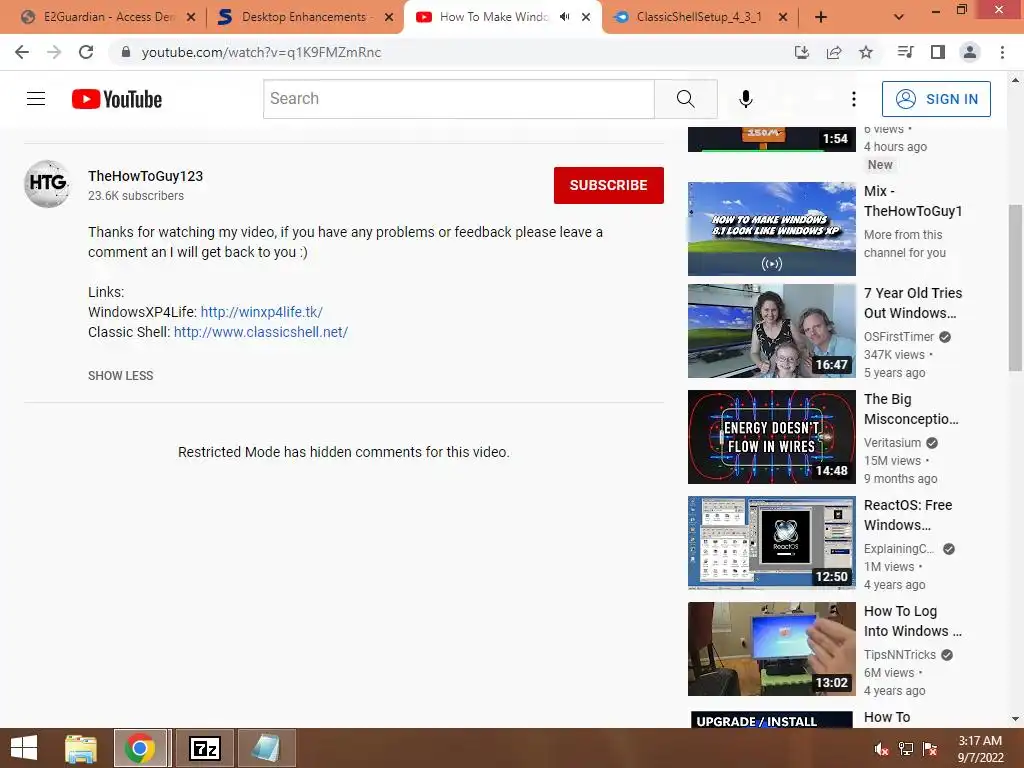The height and width of the screenshot is (768, 1024).
Task: Click the search magnifier button
Action: point(686,99)
